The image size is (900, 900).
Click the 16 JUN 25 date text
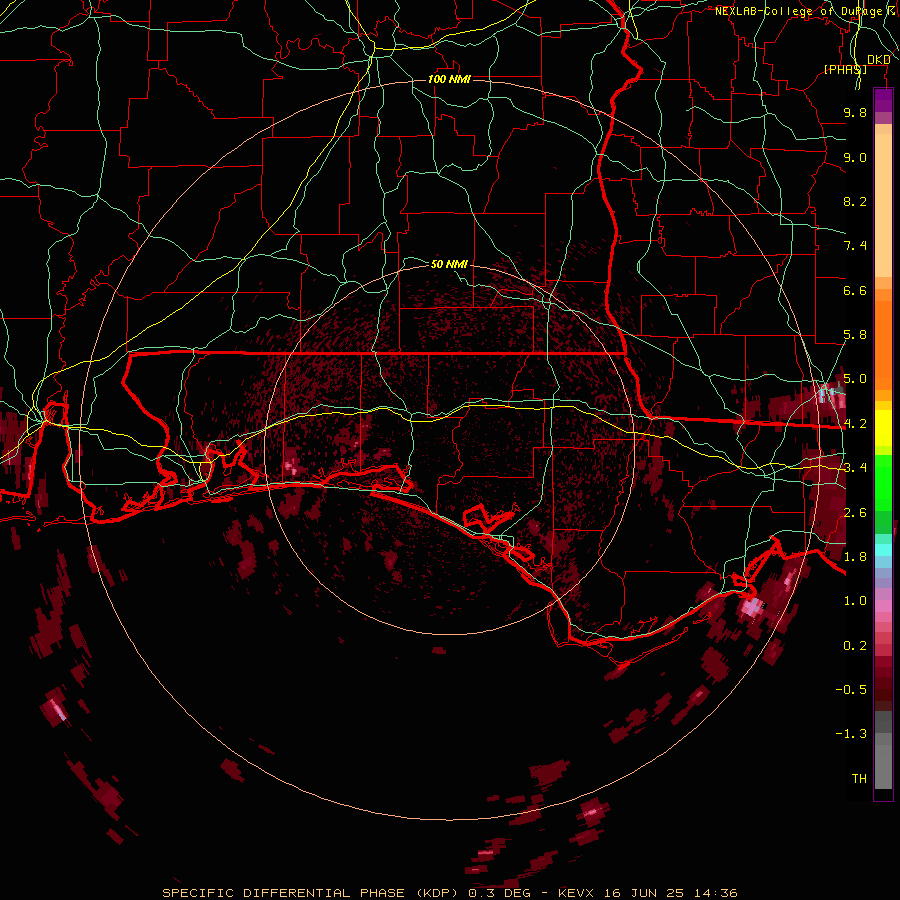pos(643,893)
